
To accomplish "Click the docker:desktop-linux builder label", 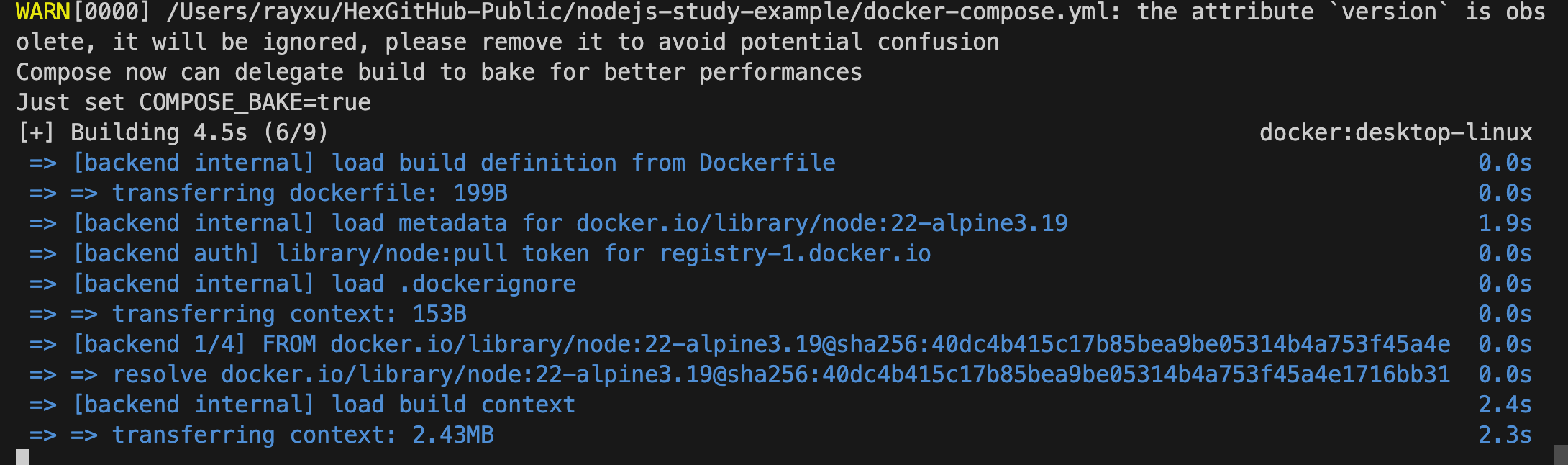I will click(1395, 133).
